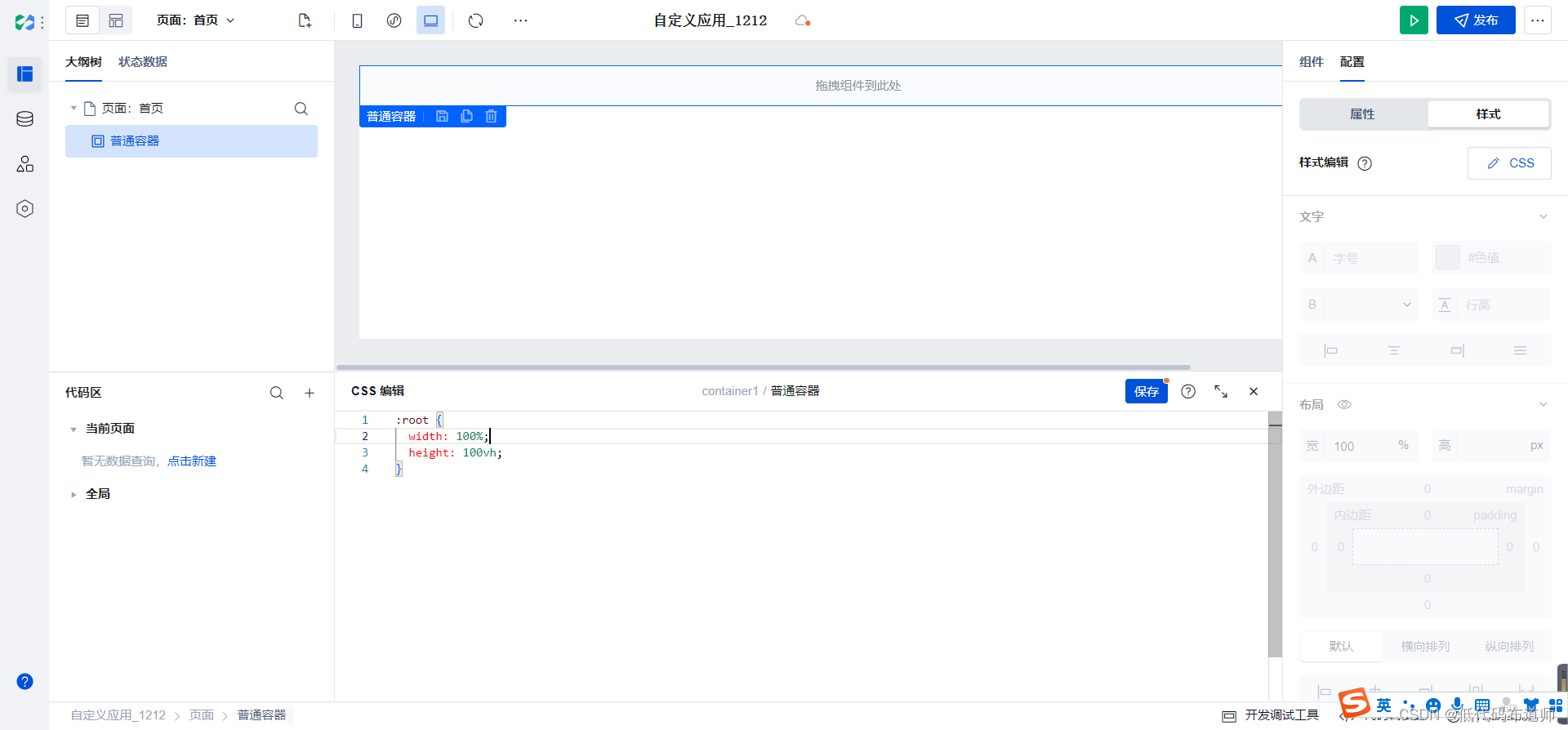Close the CSS editor panel
Image resolution: width=1568 pixels, height=730 pixels.
click(x=1254, y=391)
